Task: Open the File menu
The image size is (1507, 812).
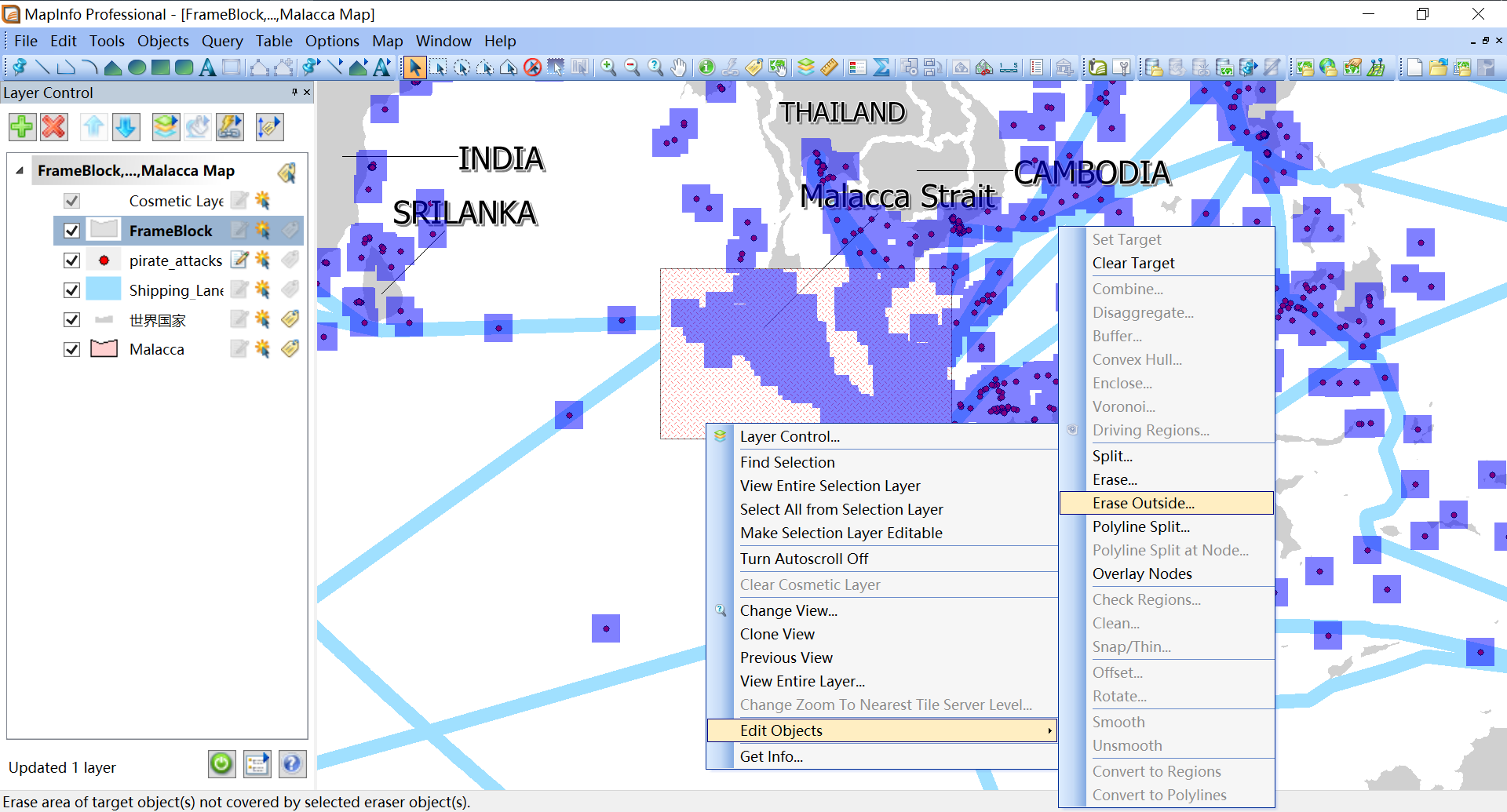Action: coord(25,41)
